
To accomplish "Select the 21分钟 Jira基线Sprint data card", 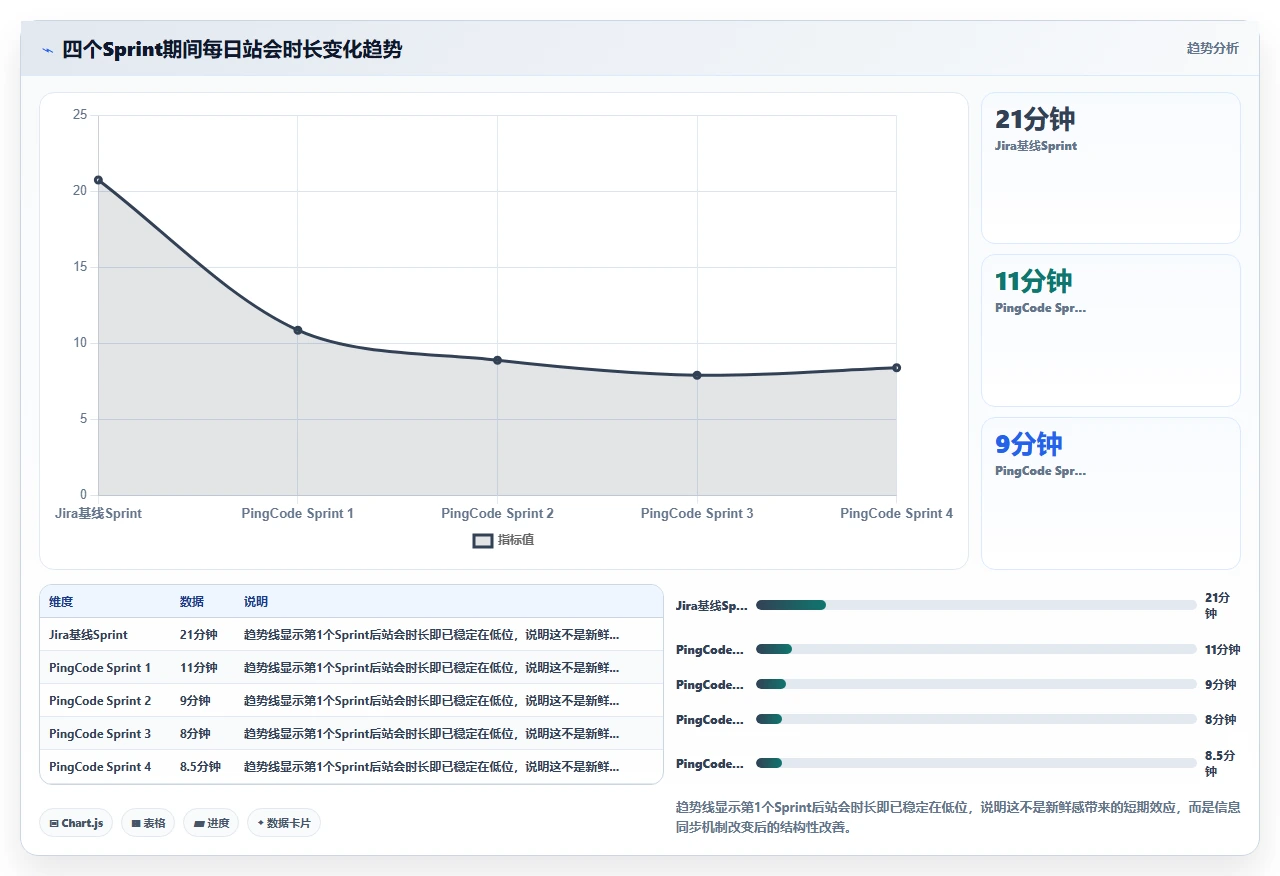I will point(1111,168).
